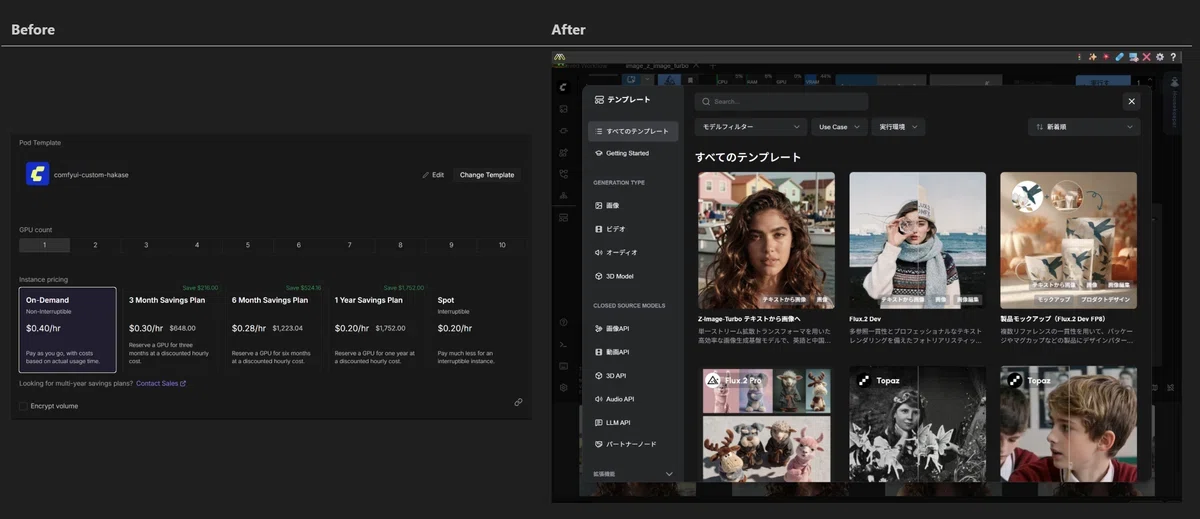Open the Contact Sales link
Image resolution: width=1200 pixels, height=519 pixels.
pos(161,383)
